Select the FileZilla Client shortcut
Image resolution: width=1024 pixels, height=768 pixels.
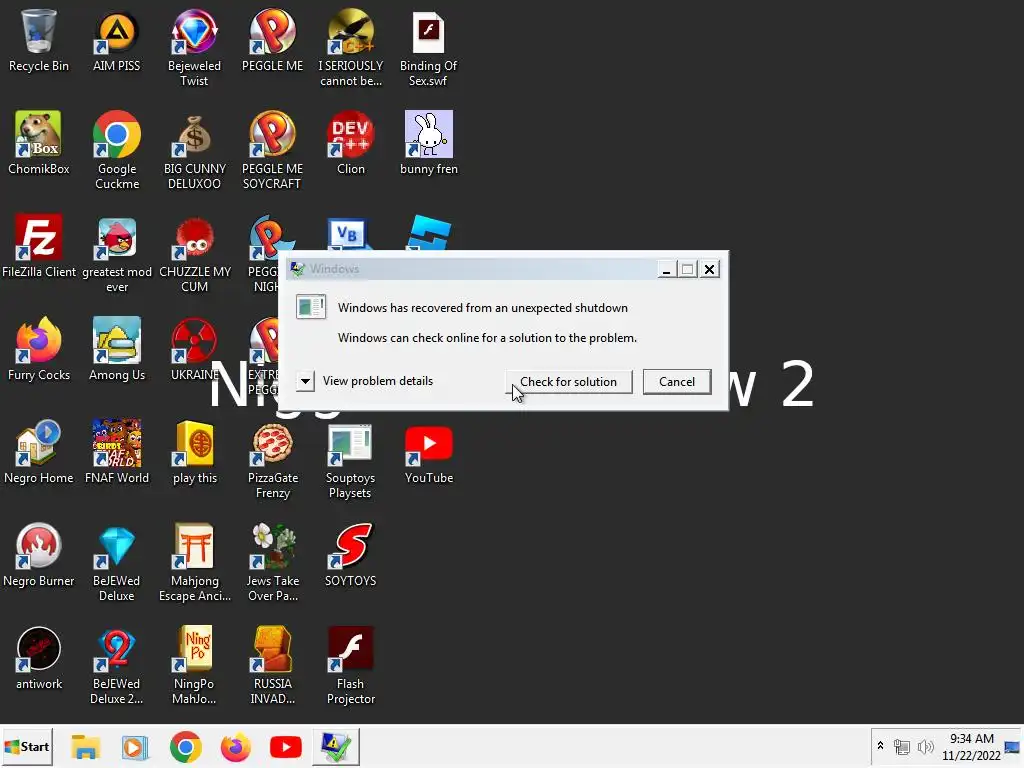point(39,246)
